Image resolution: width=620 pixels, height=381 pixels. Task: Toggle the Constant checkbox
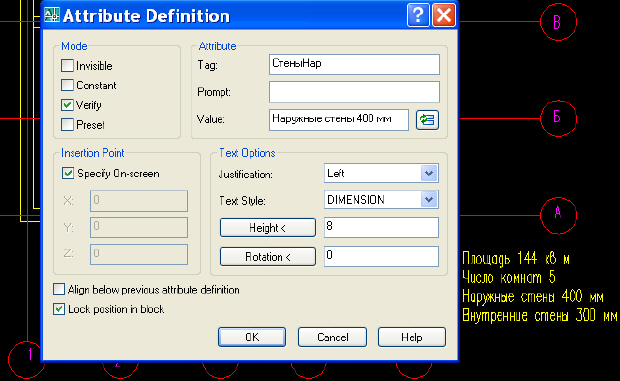pos(67,85)
